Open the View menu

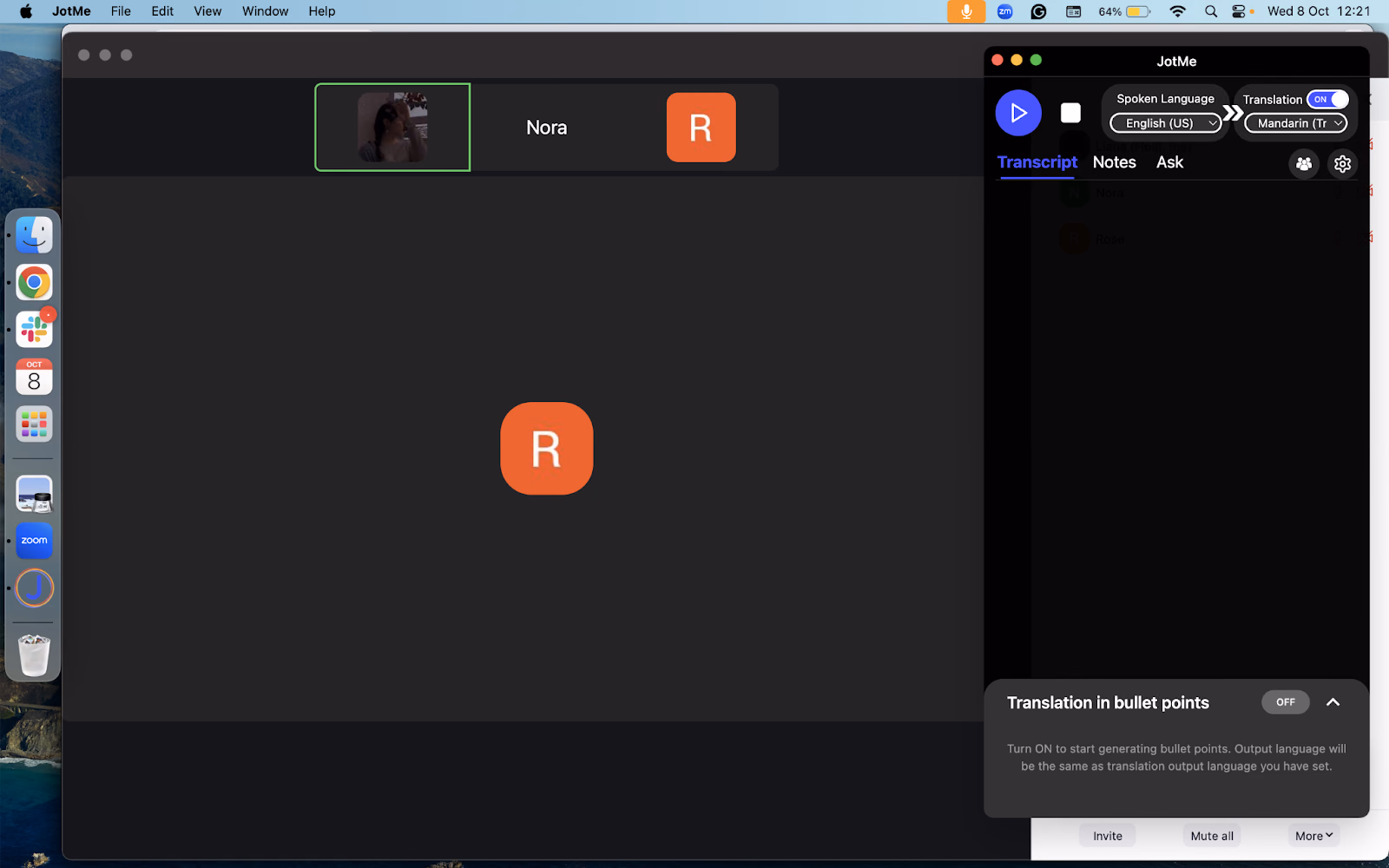[x=207, y=11]
